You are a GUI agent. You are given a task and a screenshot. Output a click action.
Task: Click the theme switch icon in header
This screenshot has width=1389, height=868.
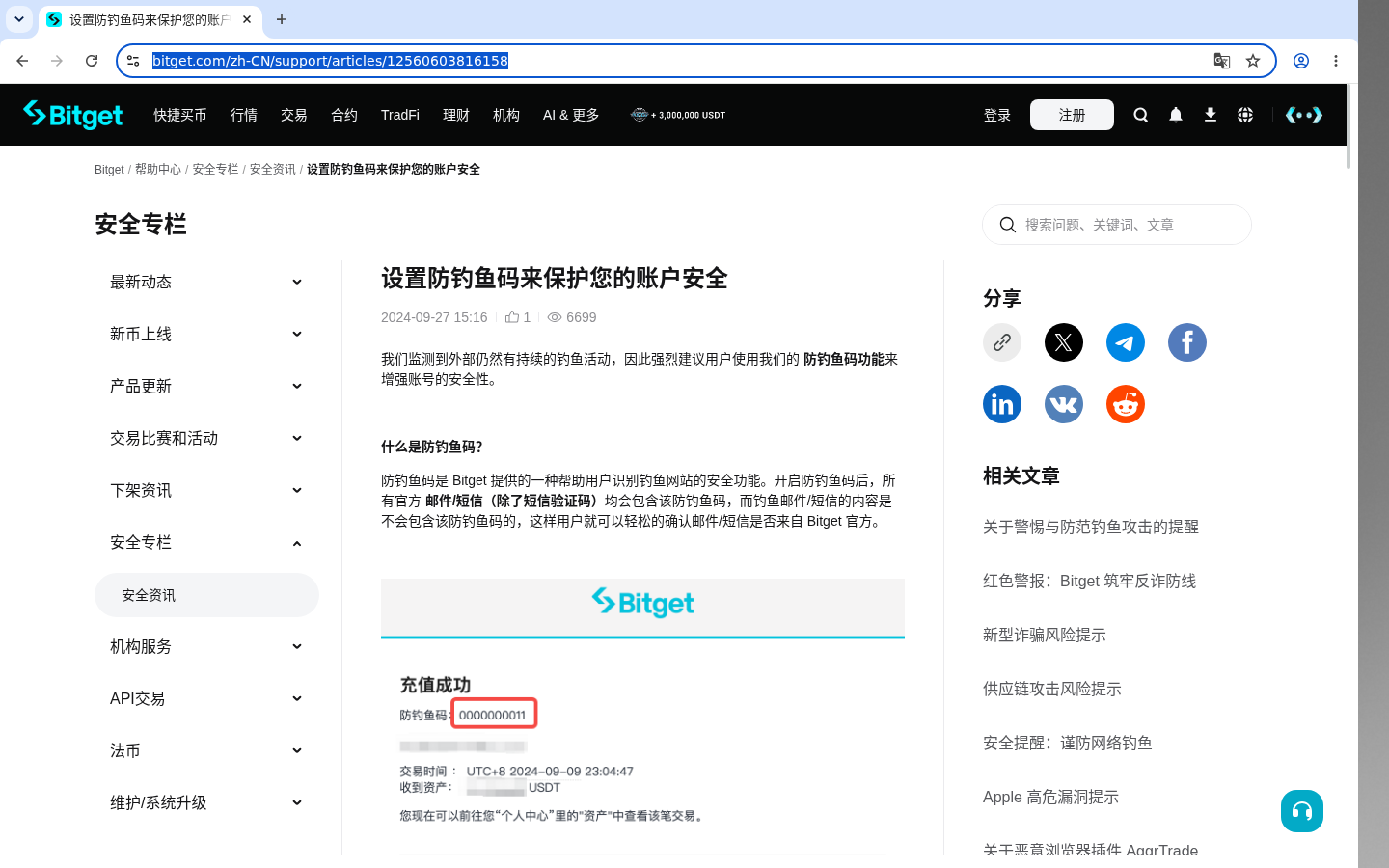[x=1304, y=115]
